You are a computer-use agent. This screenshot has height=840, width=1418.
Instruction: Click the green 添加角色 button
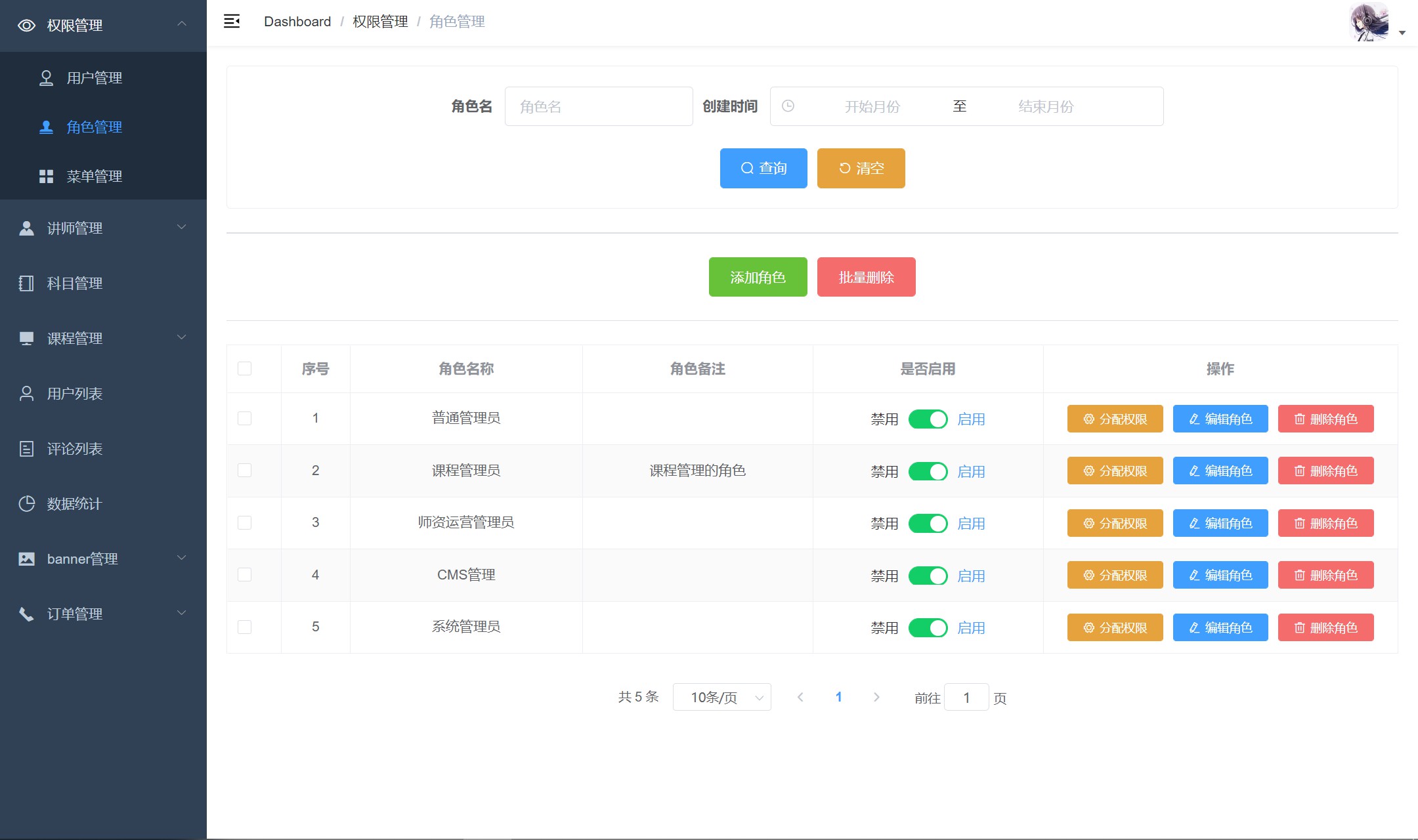coord(758,278)
